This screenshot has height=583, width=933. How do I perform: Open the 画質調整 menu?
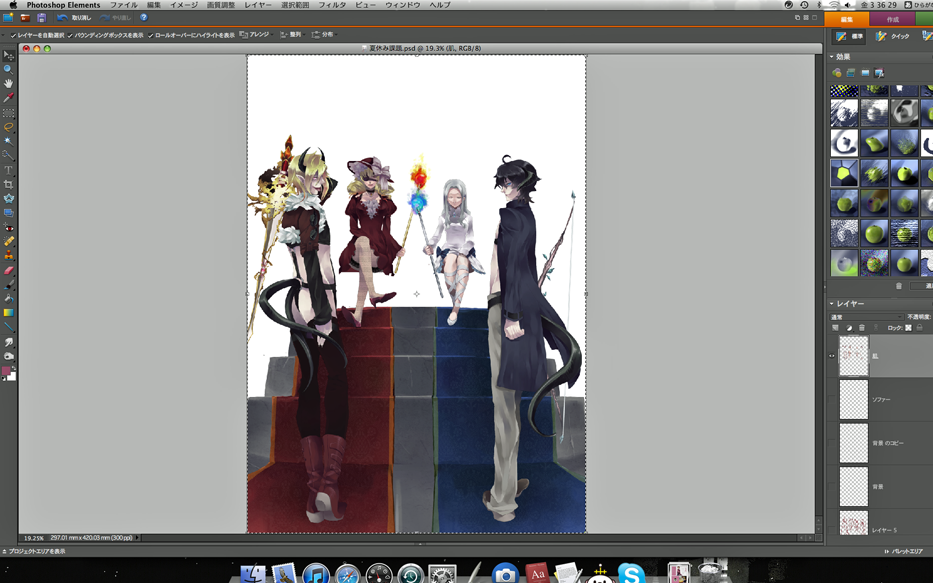tap(221, 5)
